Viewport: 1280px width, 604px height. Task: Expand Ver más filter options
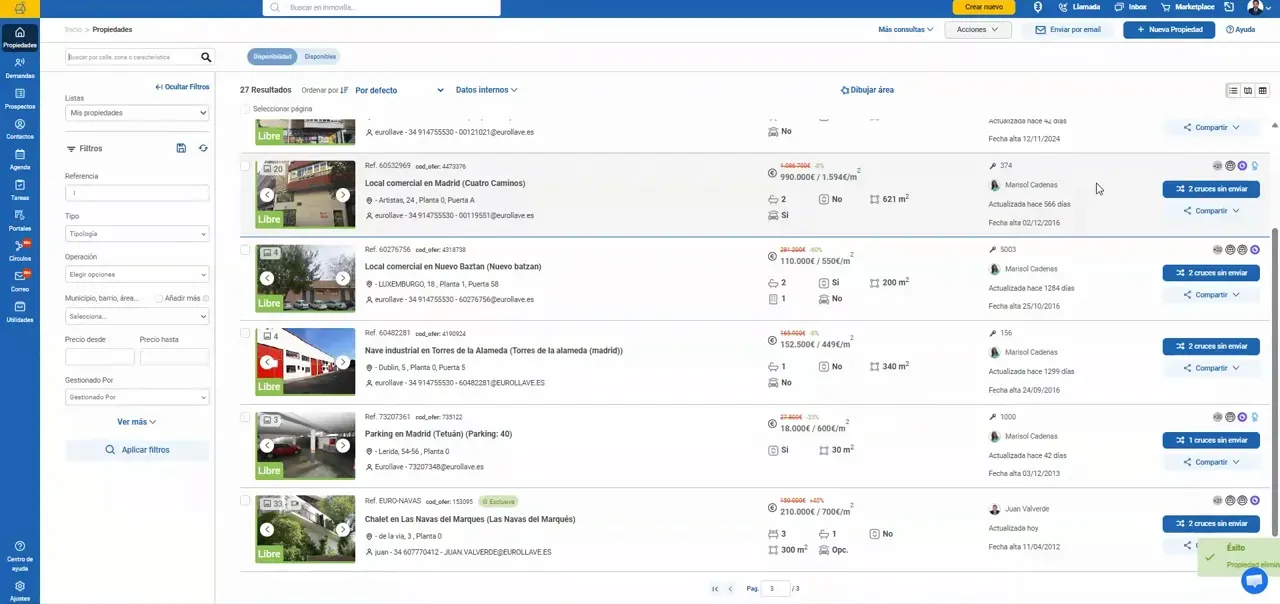click(137, 422)
